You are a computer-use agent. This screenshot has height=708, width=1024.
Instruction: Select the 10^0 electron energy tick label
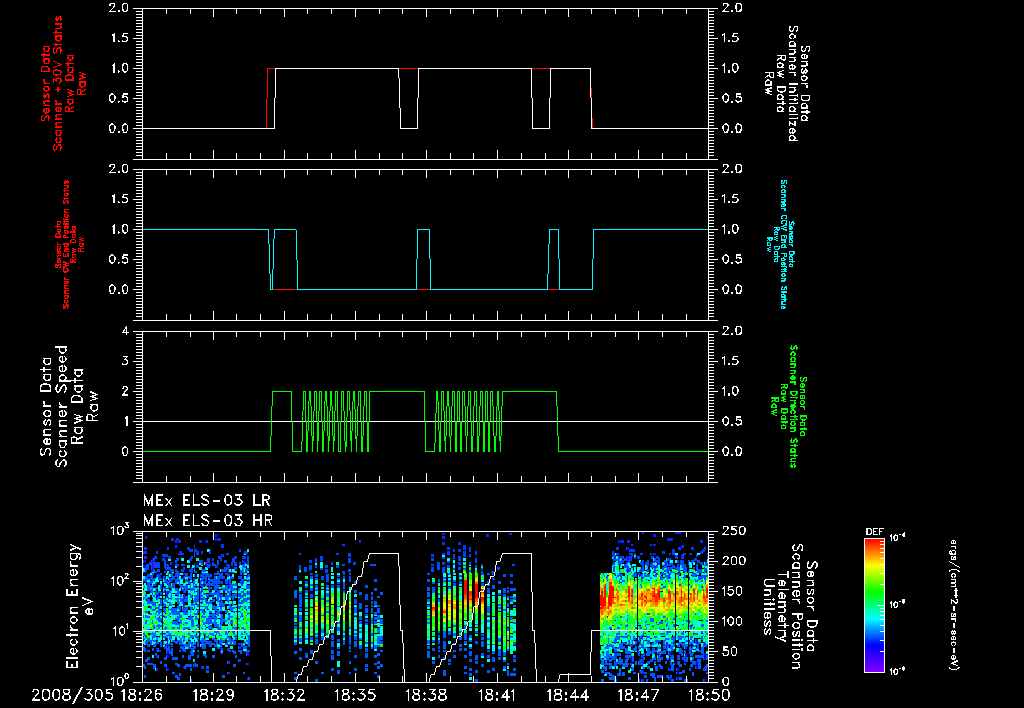120,680
